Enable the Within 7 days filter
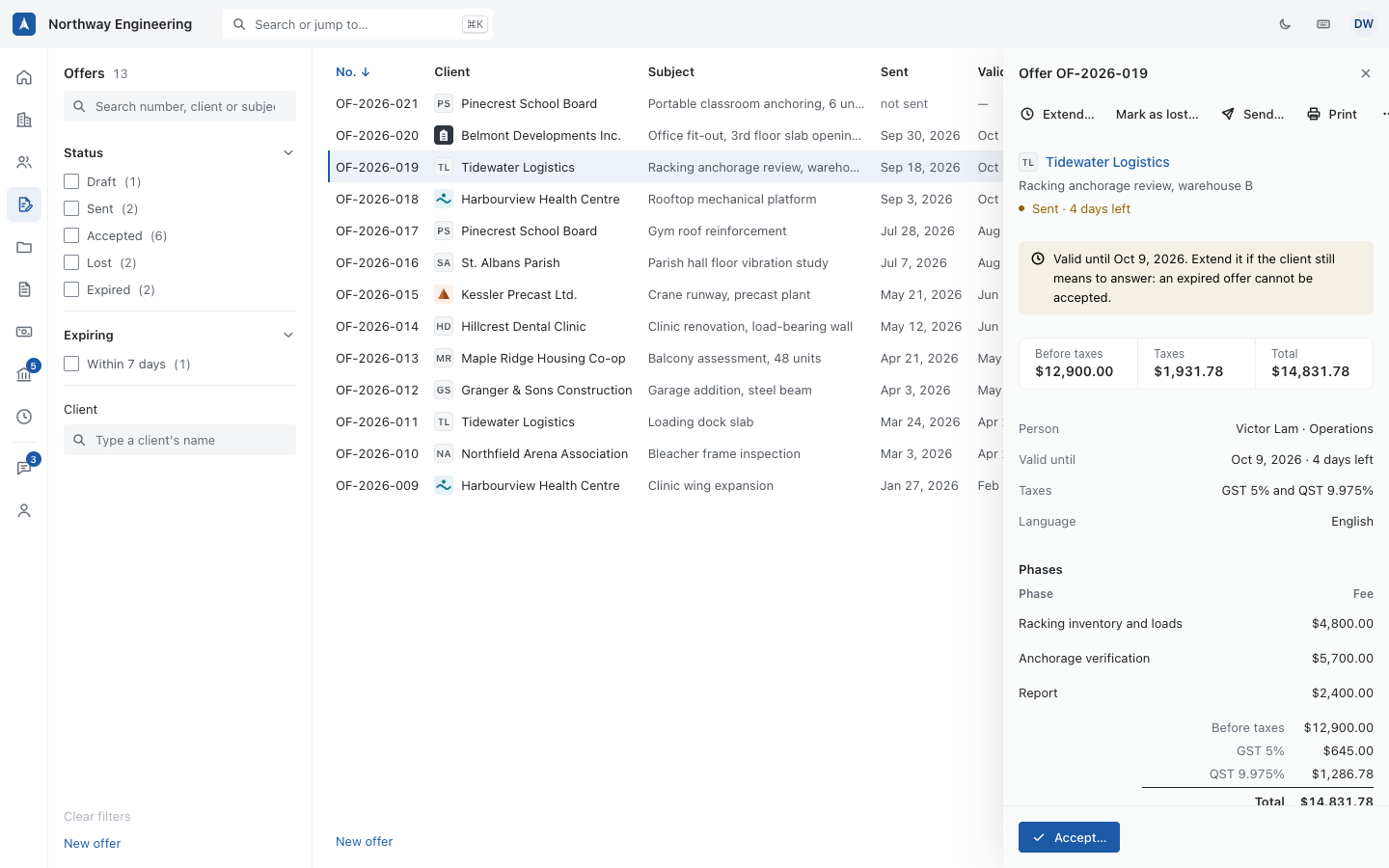Screen dimensions: 1389x868 click(x=71, y=364)
